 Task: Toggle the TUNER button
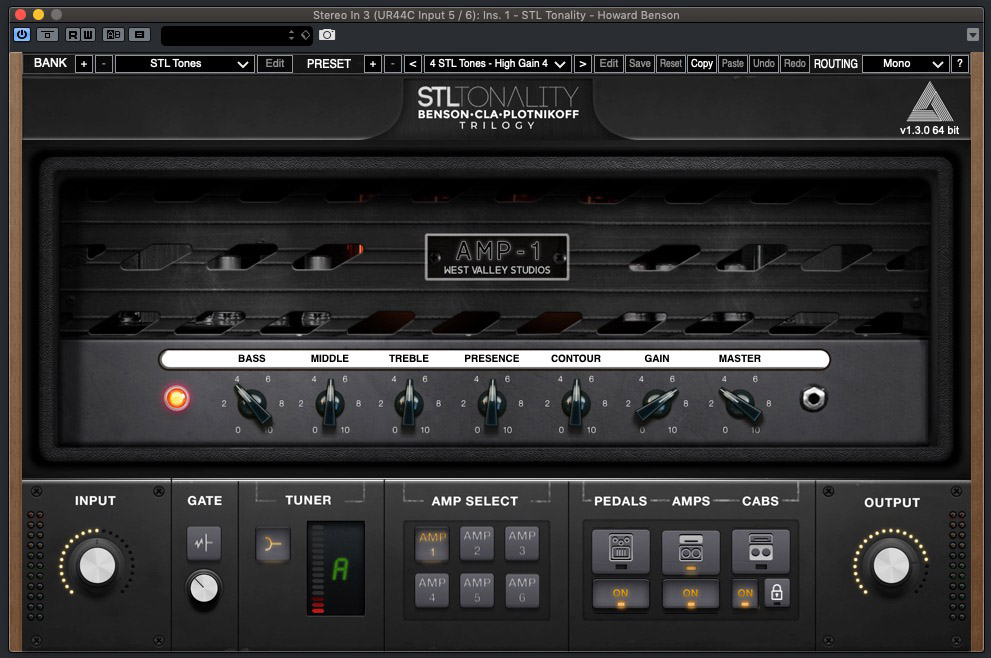tap(273, 544)
